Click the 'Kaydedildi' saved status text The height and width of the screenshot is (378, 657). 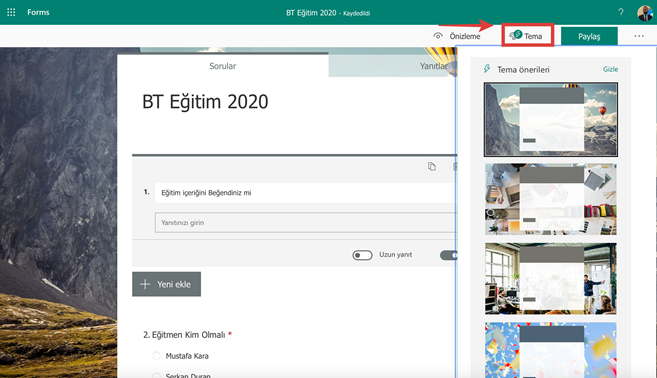coord(357,13)
